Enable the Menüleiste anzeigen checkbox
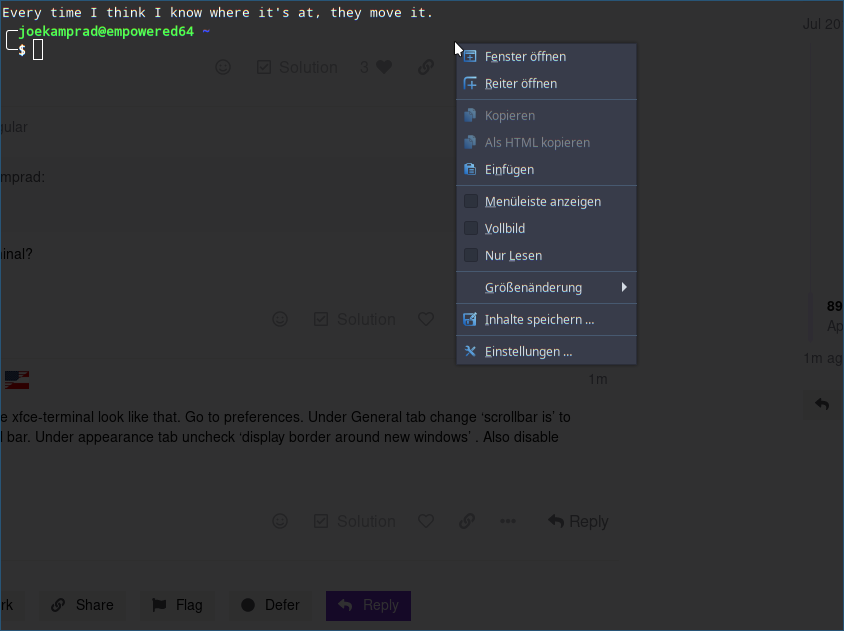The image size is (844, 631). pos(471,202)
